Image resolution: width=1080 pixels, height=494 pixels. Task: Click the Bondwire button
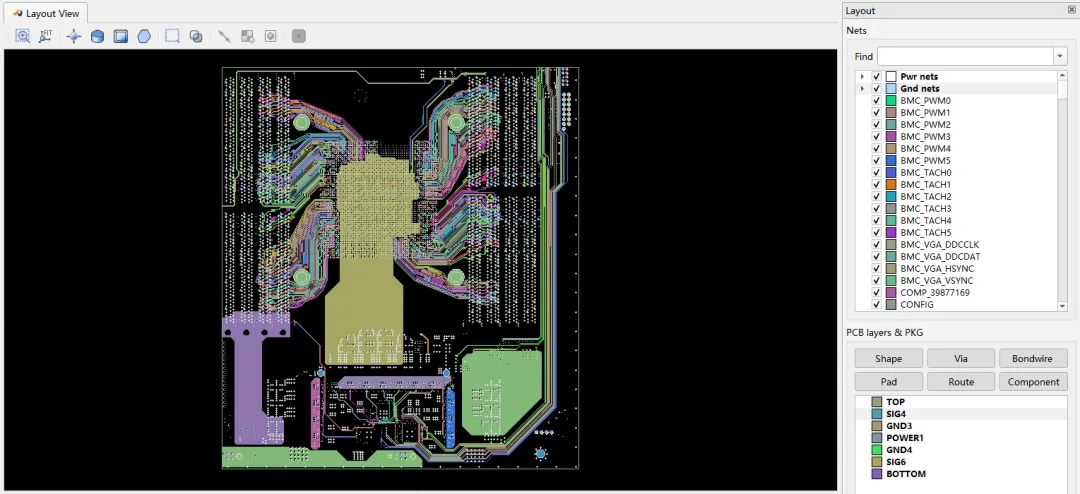(1033, 358)
